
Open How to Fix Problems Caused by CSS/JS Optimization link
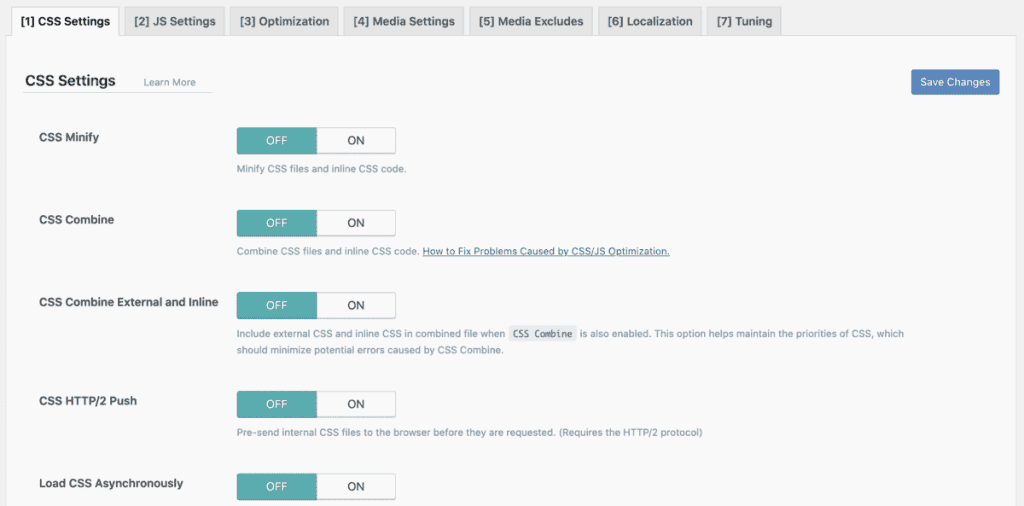coord(546,251)
